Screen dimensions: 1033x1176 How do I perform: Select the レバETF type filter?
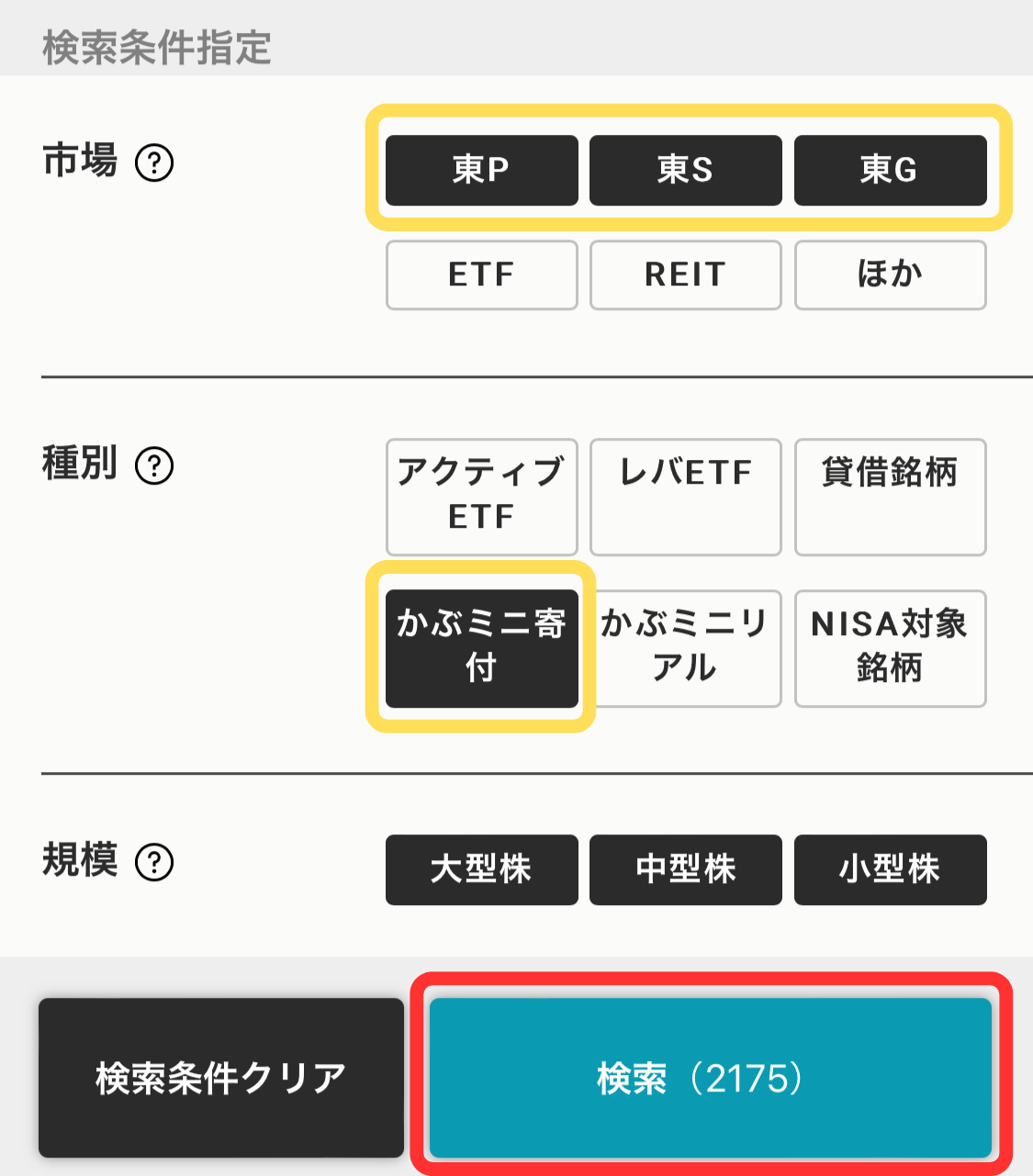tap(685, 497)
